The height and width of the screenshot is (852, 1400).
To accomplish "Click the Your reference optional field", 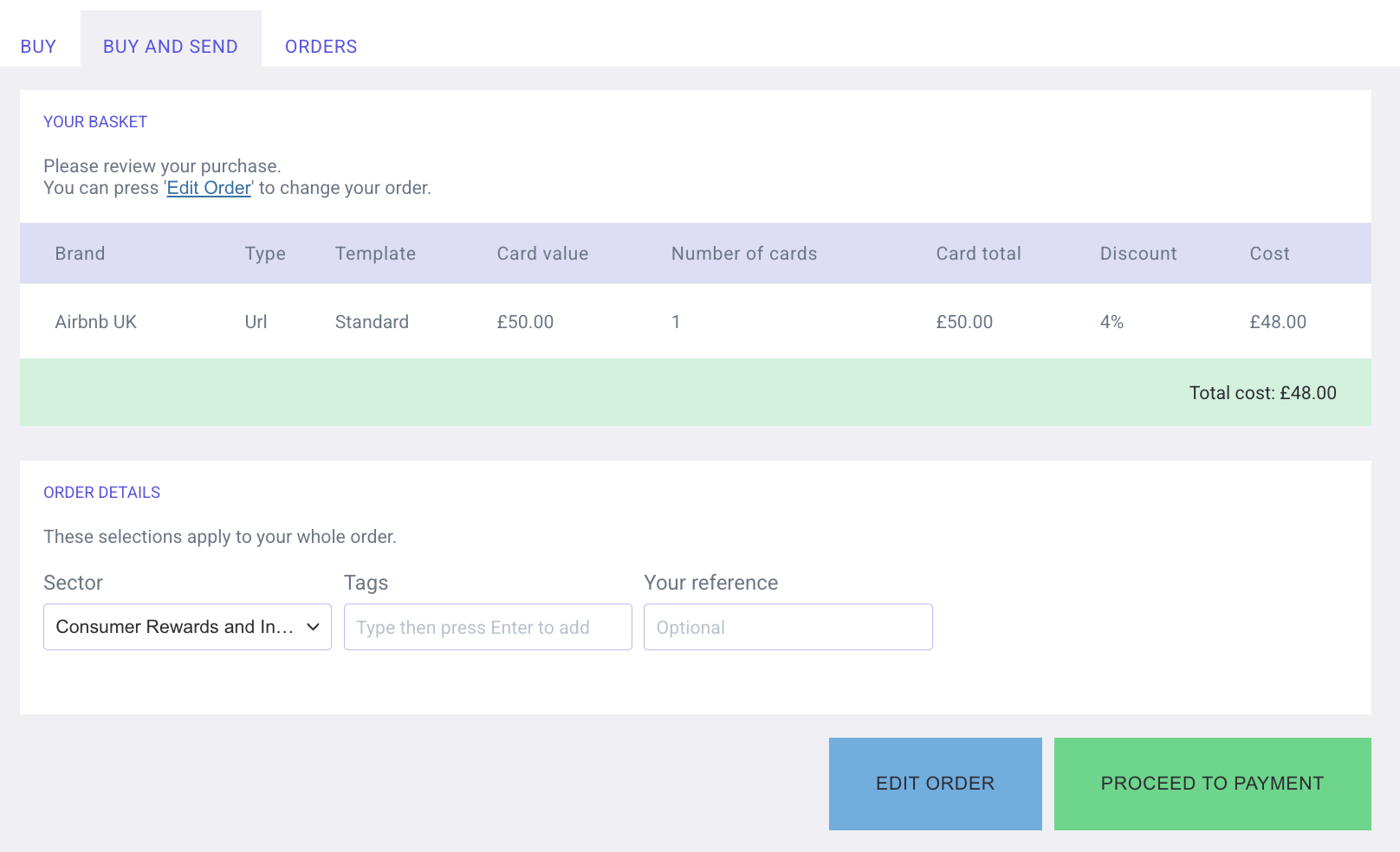I will click(787, 627).
